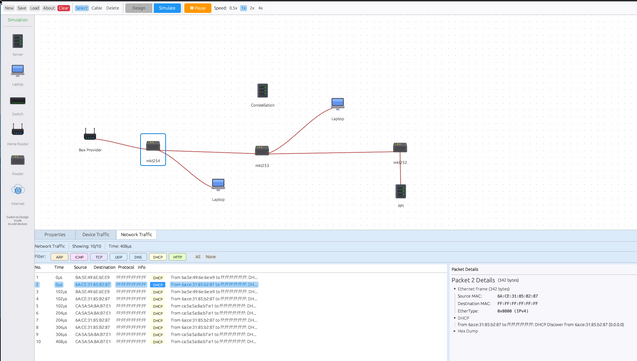Click the mkl252 switch node
Viewport: 637px width, 361px height.
point(400,147)
